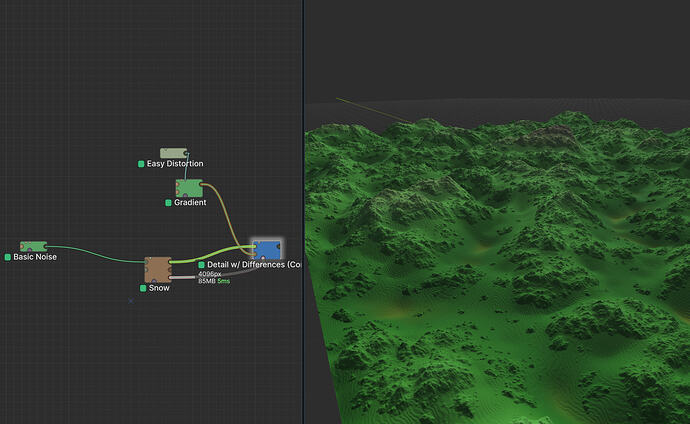Click the vertical divider between graph and viewport
Screen dimensions: 690x424
click(303, 212)
